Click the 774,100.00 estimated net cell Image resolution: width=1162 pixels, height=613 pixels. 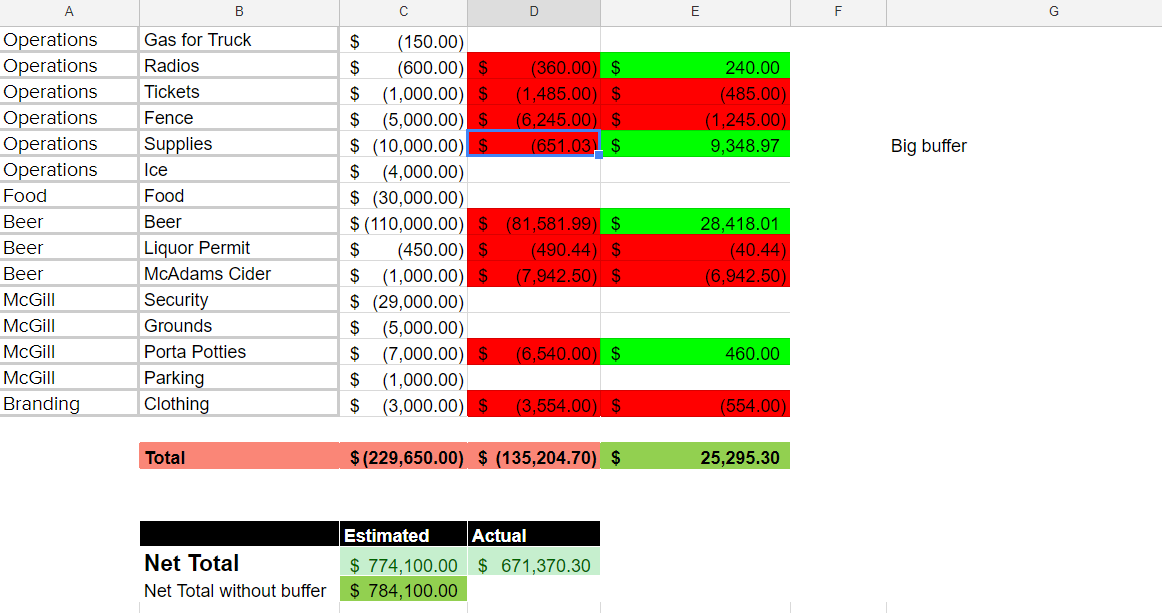pos(403,563)
